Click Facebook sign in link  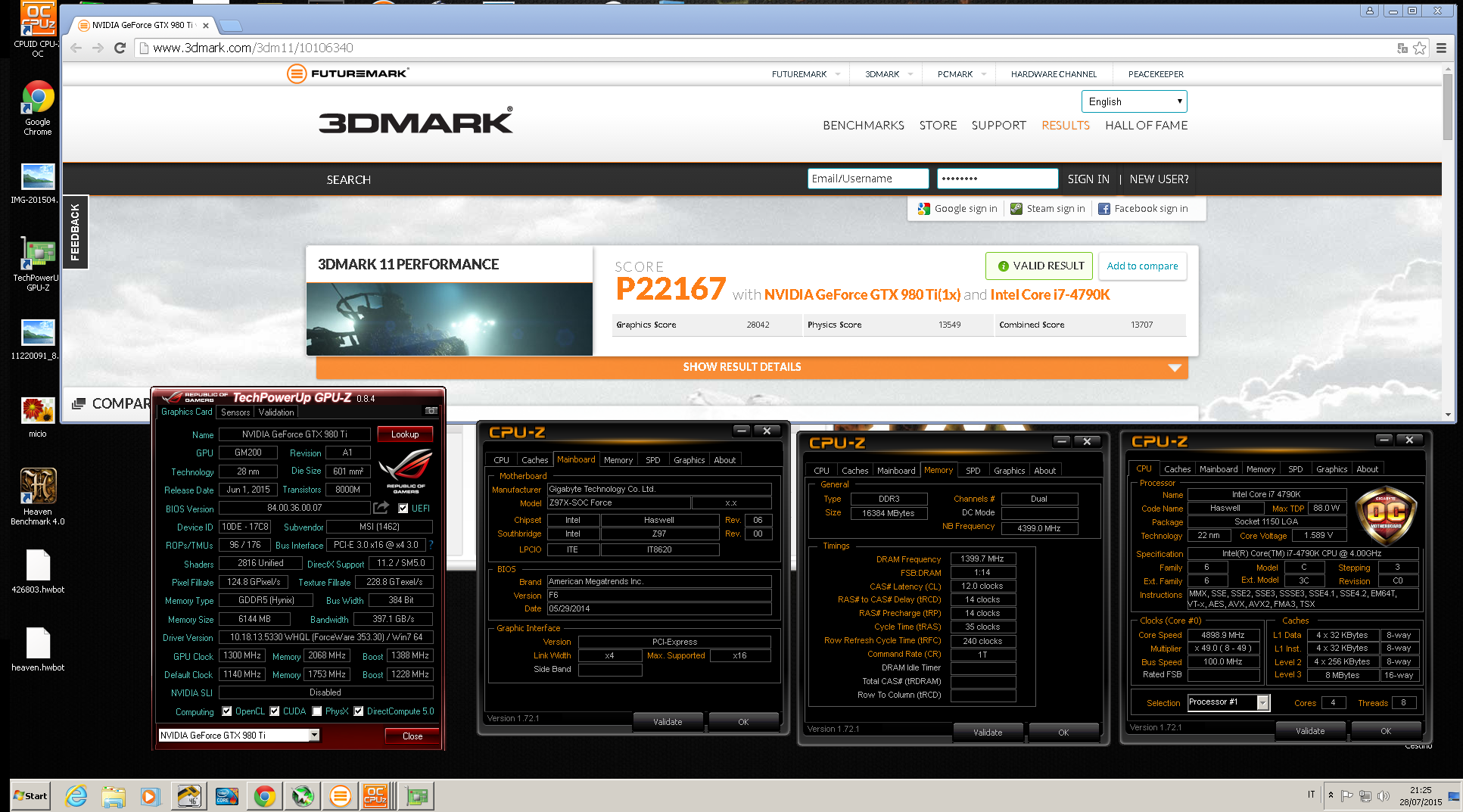pyautogui.click(x=1143, y=209)
